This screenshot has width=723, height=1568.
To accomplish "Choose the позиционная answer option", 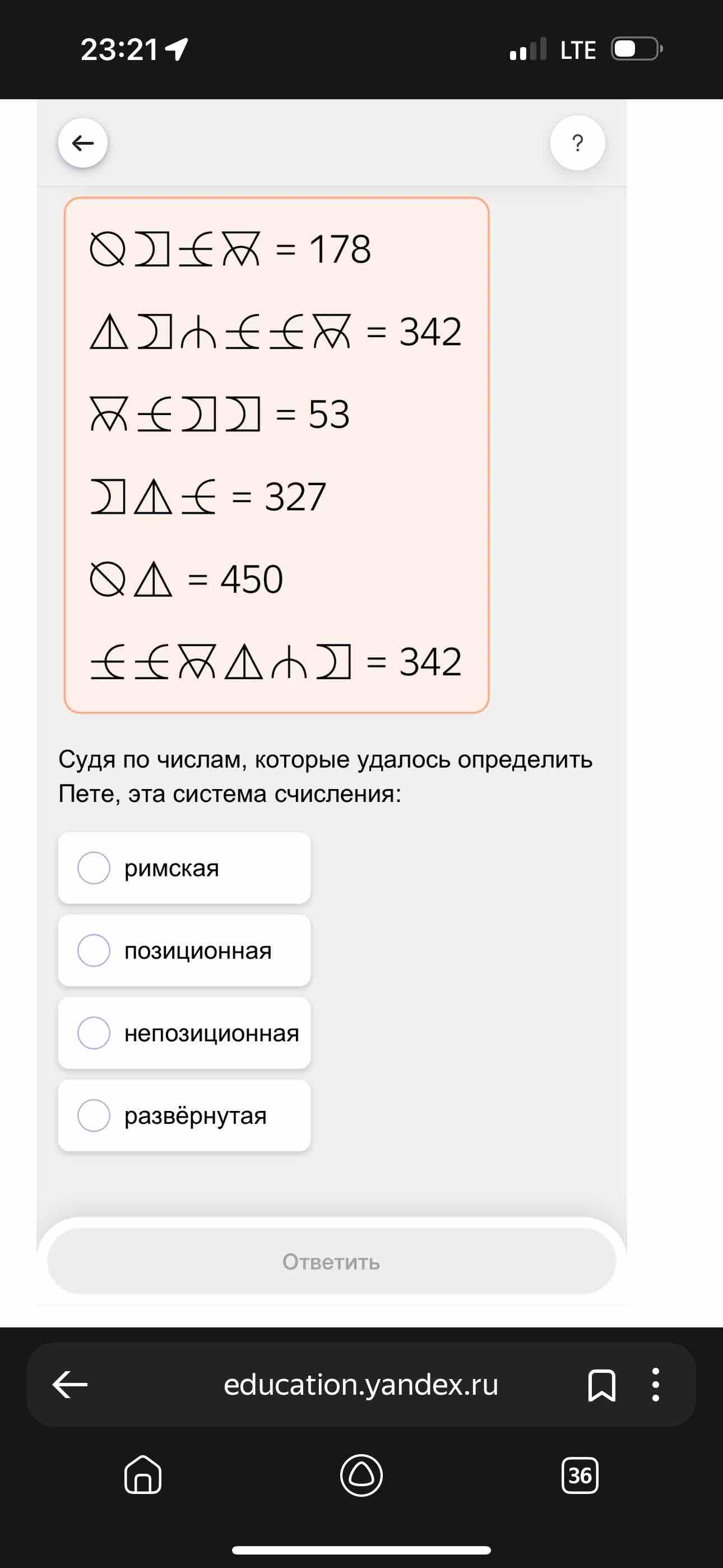I will tap(184, 950).
